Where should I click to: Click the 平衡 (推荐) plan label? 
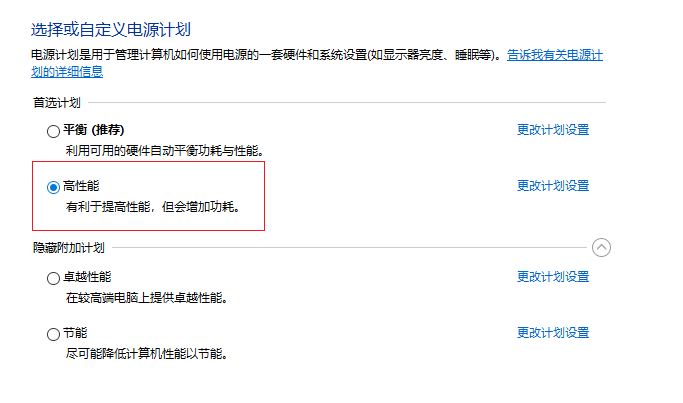94,130
